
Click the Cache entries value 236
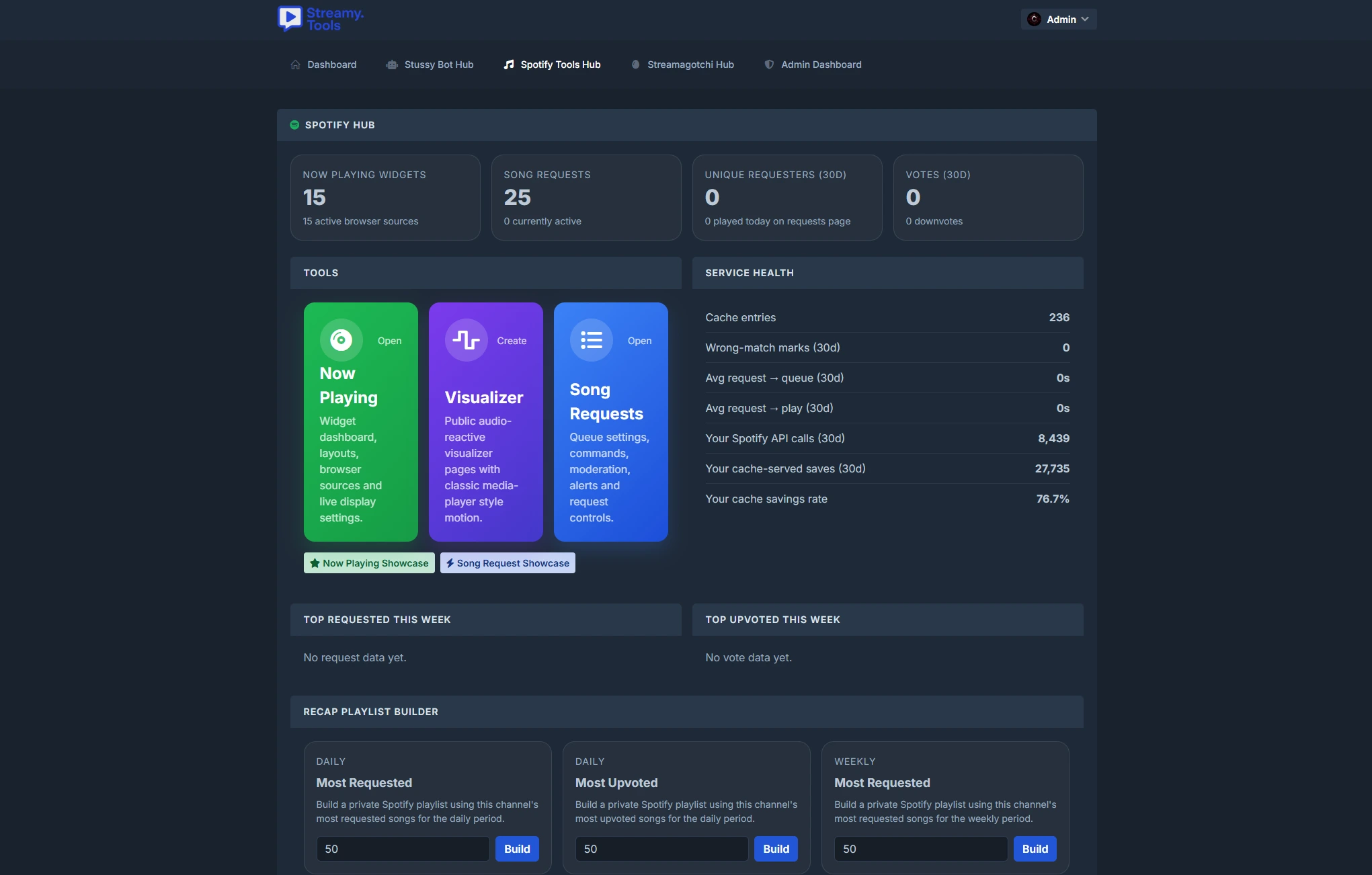coord(1059,317)
